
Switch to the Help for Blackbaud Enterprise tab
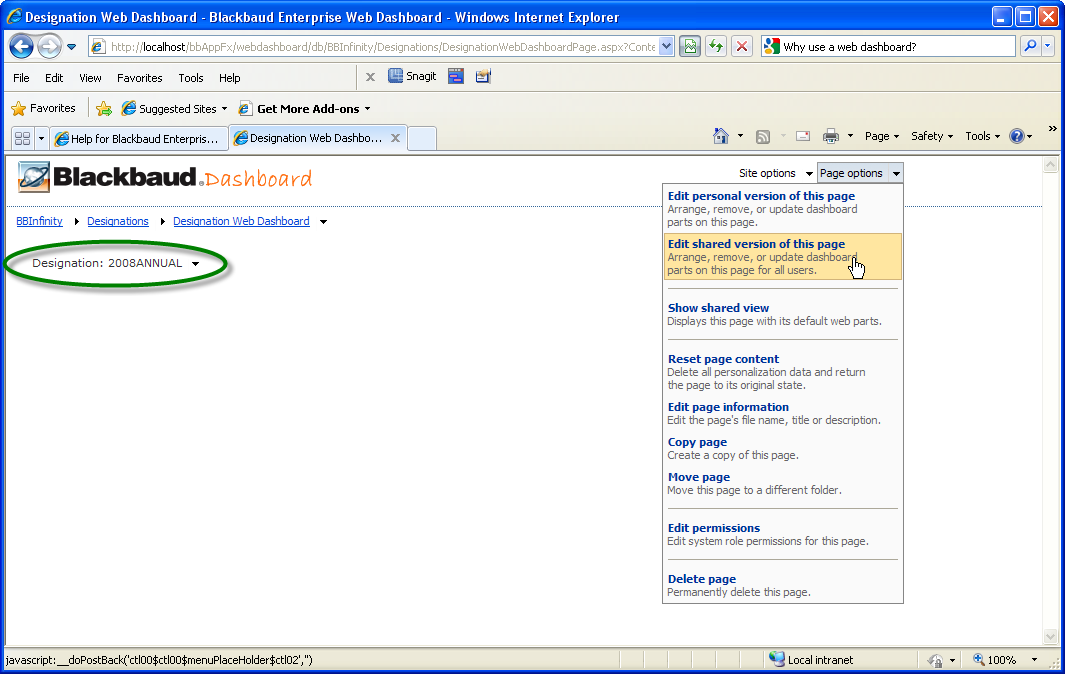(x=139, y=139)
